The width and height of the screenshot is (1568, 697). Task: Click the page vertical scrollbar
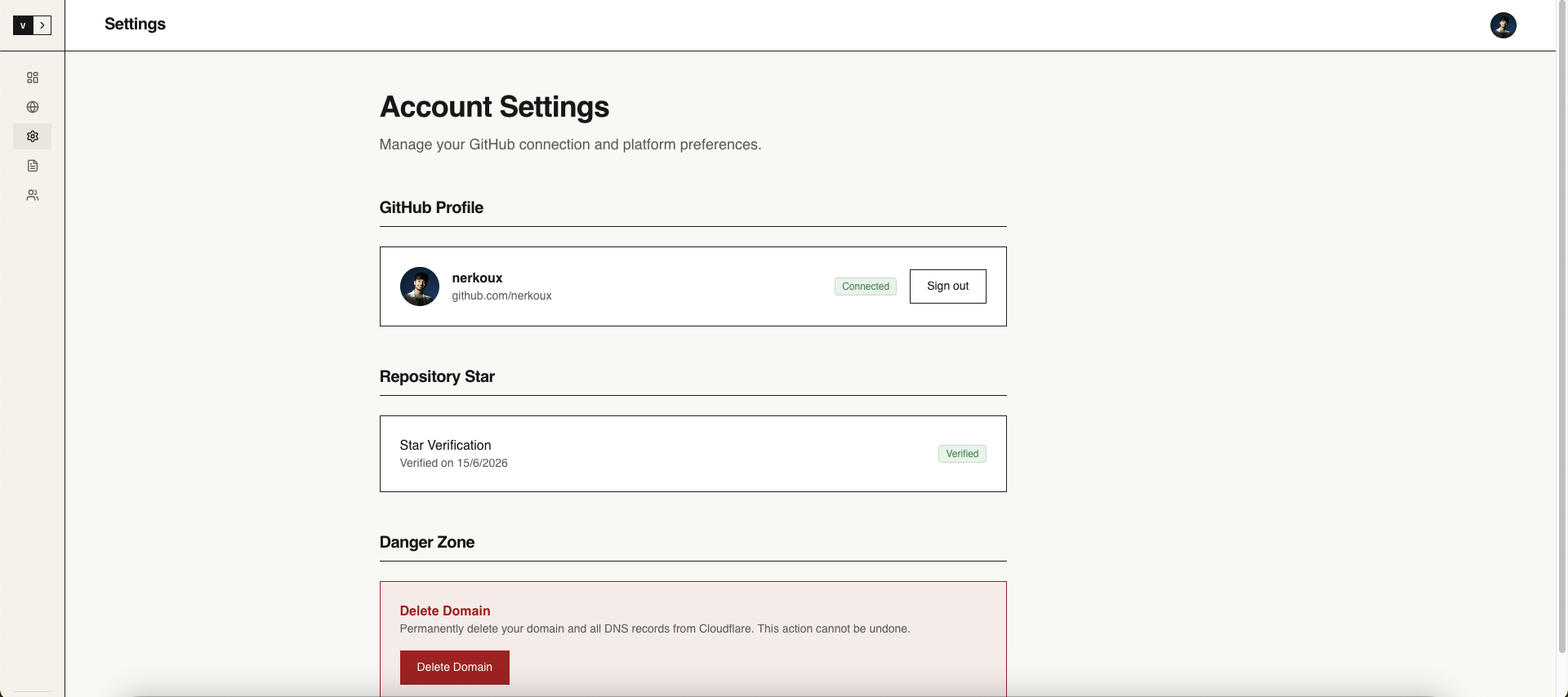tap(1562, 326)
